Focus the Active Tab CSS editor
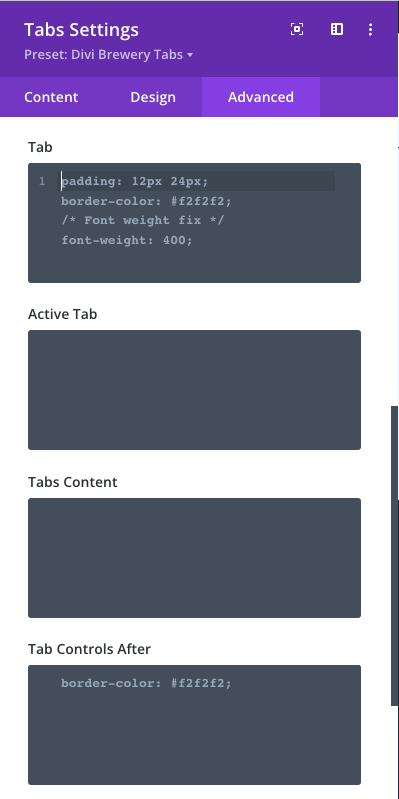399x799 pixels. click(194, 390)
